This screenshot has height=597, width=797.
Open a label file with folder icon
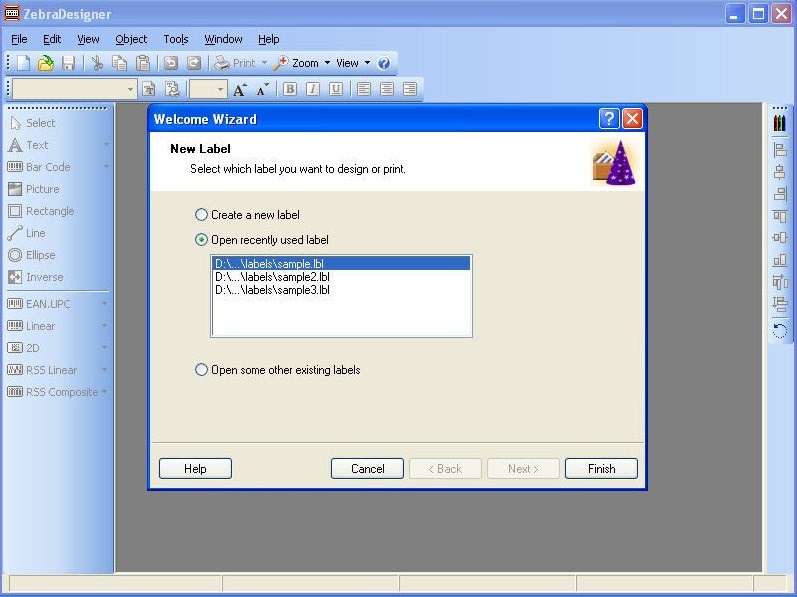click(x=46, y=63)
